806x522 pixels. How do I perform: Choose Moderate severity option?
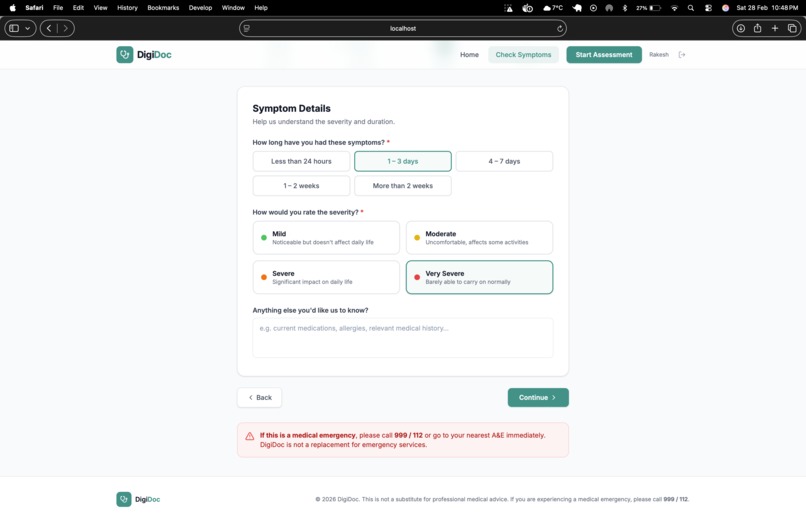point(479,237)
